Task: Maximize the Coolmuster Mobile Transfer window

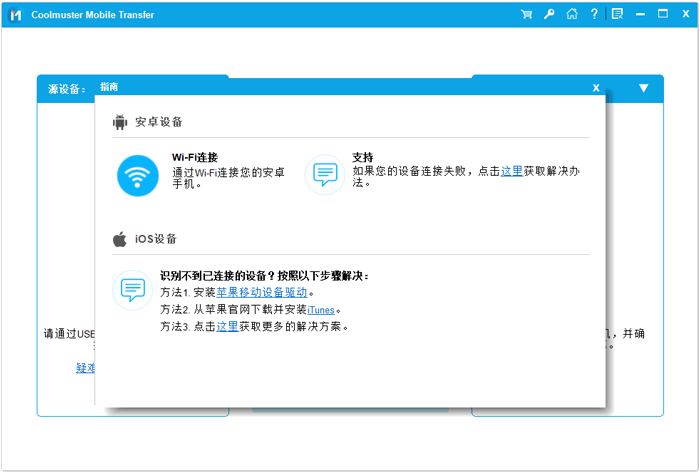Action: (x=662, y=14)
